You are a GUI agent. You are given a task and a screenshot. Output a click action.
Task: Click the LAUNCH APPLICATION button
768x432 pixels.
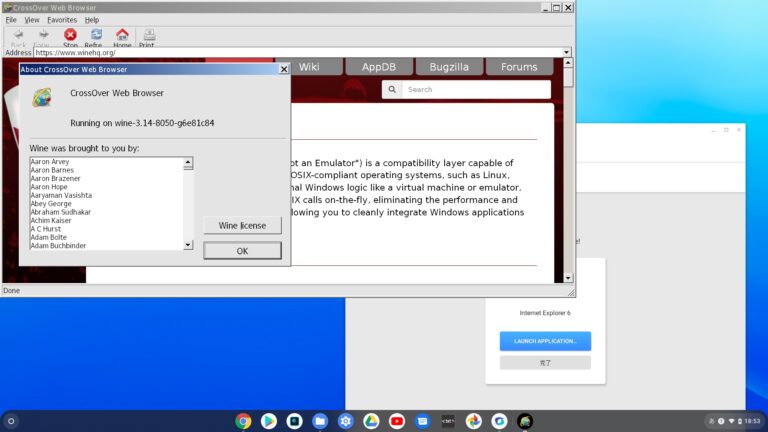pyautogui.click(x=545, y=341)
